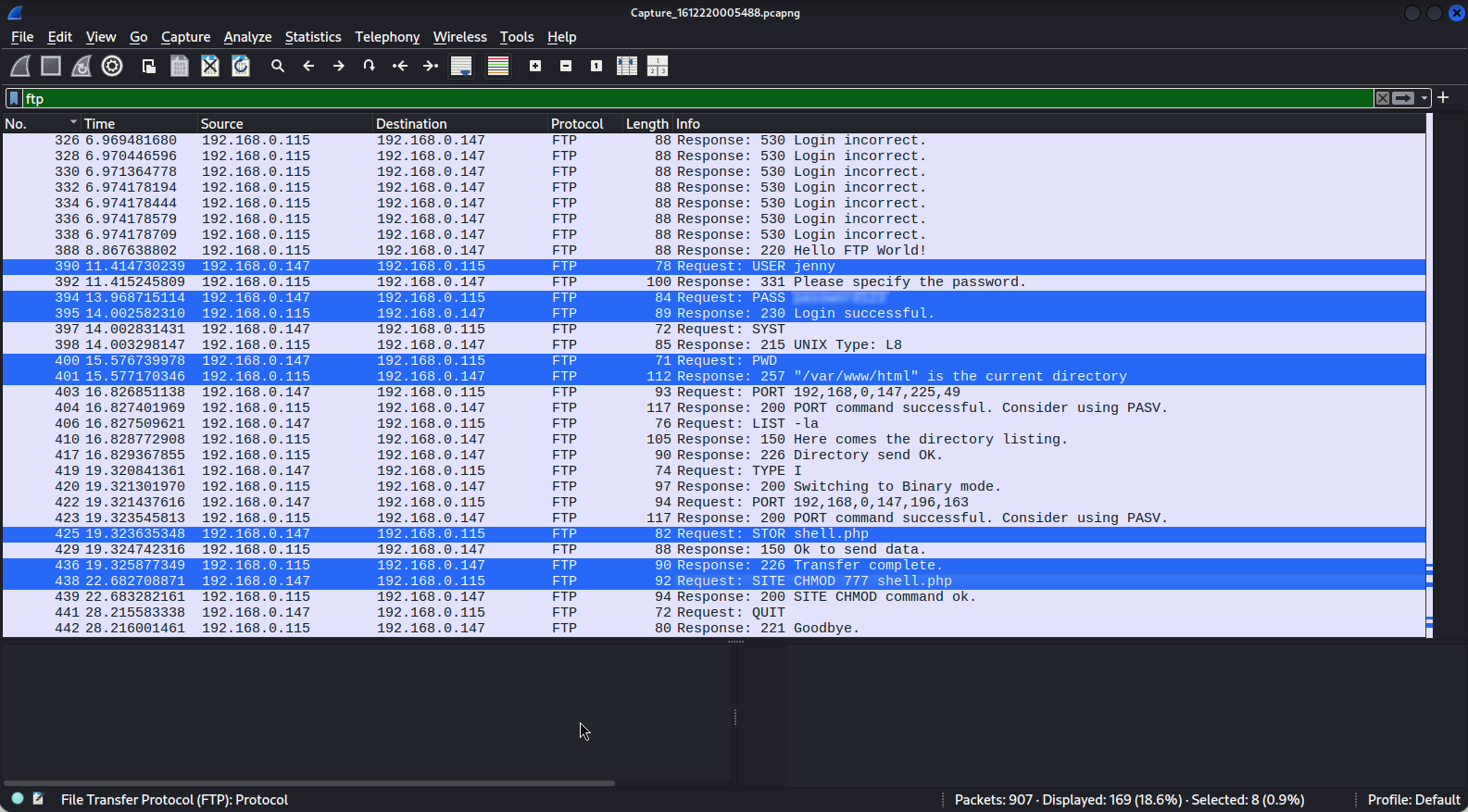Screen dimensions: 1468x812
Task: Toggle packet colorization rules
Action: click(498, 66)
